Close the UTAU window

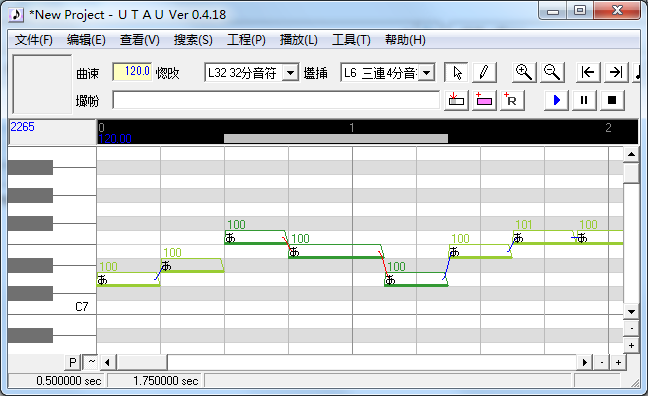coord(617,10)
